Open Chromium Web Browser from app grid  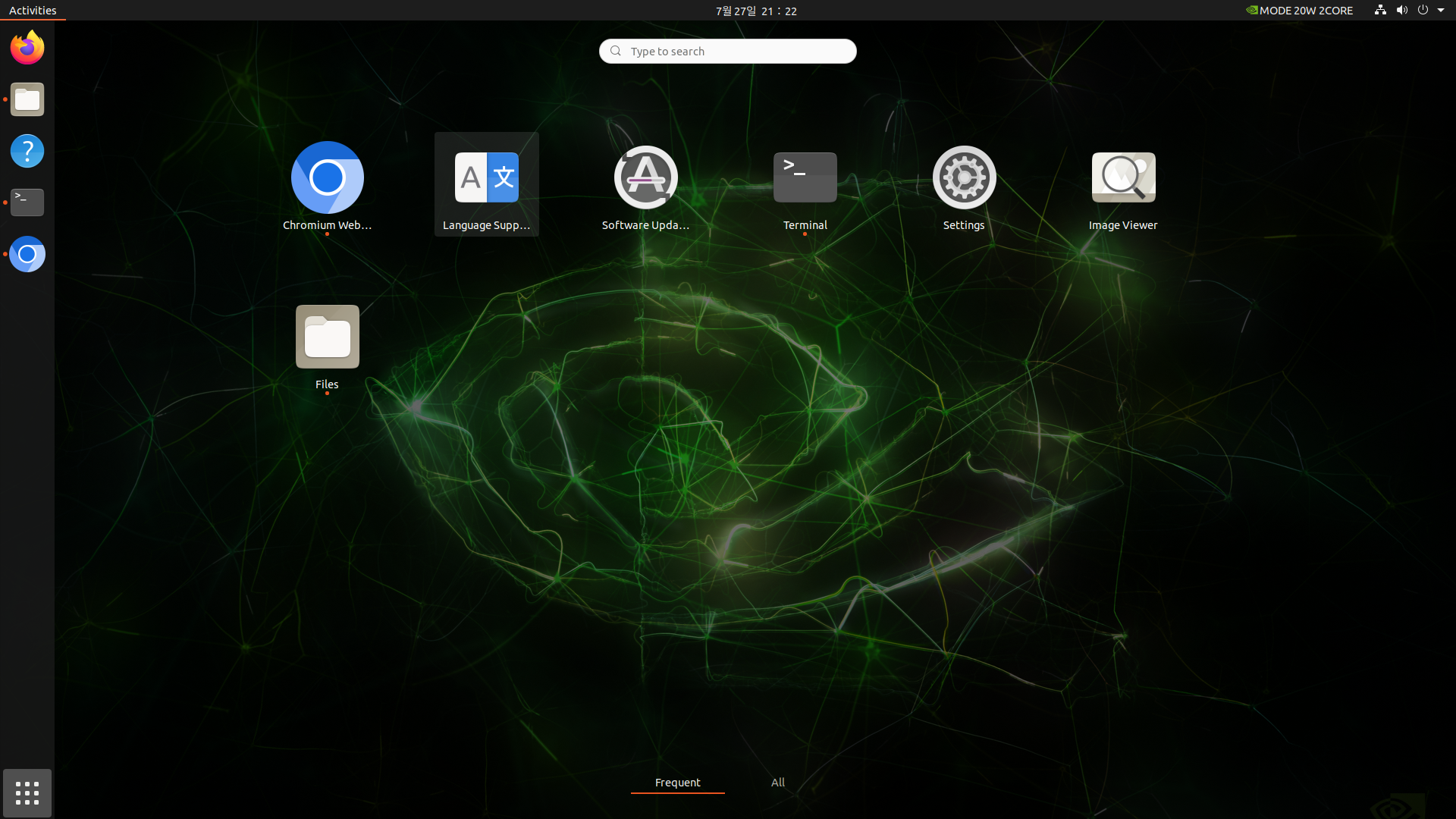coord(327,178)
